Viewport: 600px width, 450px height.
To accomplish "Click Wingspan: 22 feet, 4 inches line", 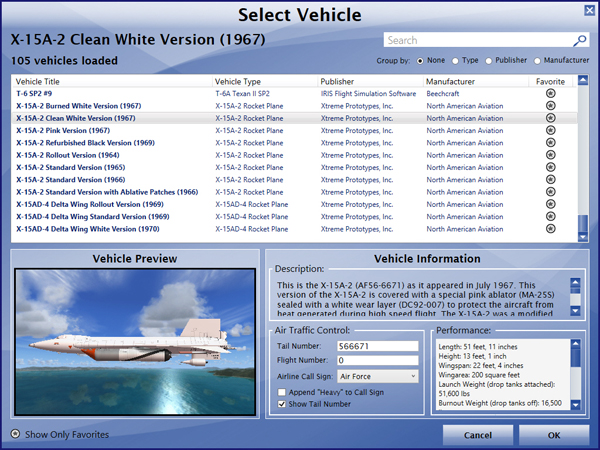I will (x=481, y=365).
